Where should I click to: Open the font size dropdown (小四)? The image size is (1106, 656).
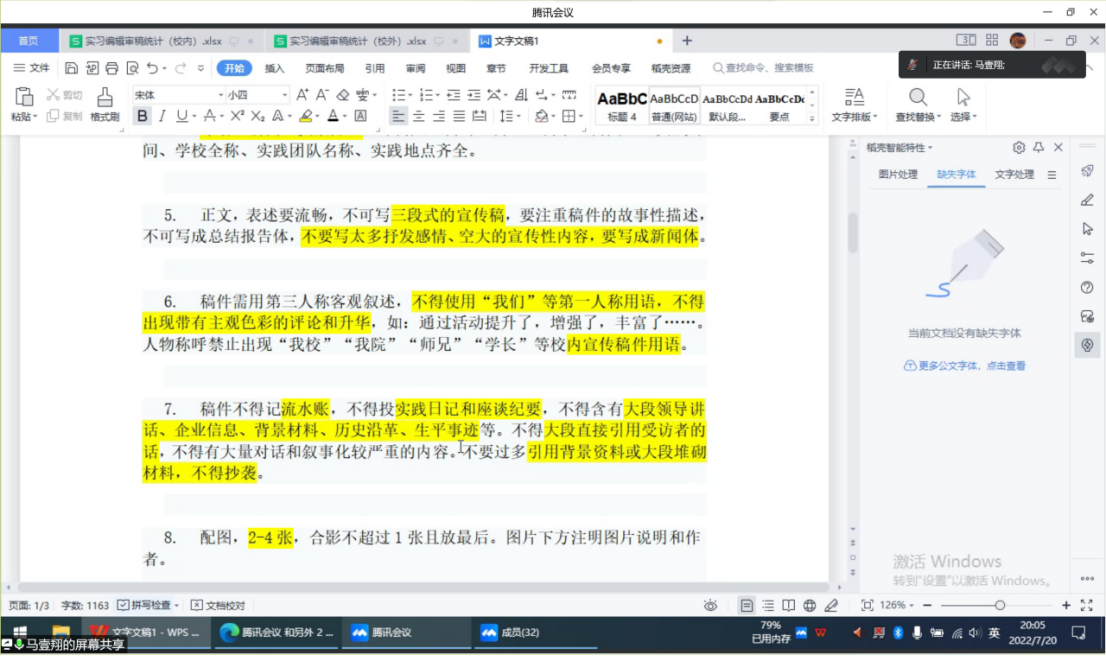tap(284, 95)
